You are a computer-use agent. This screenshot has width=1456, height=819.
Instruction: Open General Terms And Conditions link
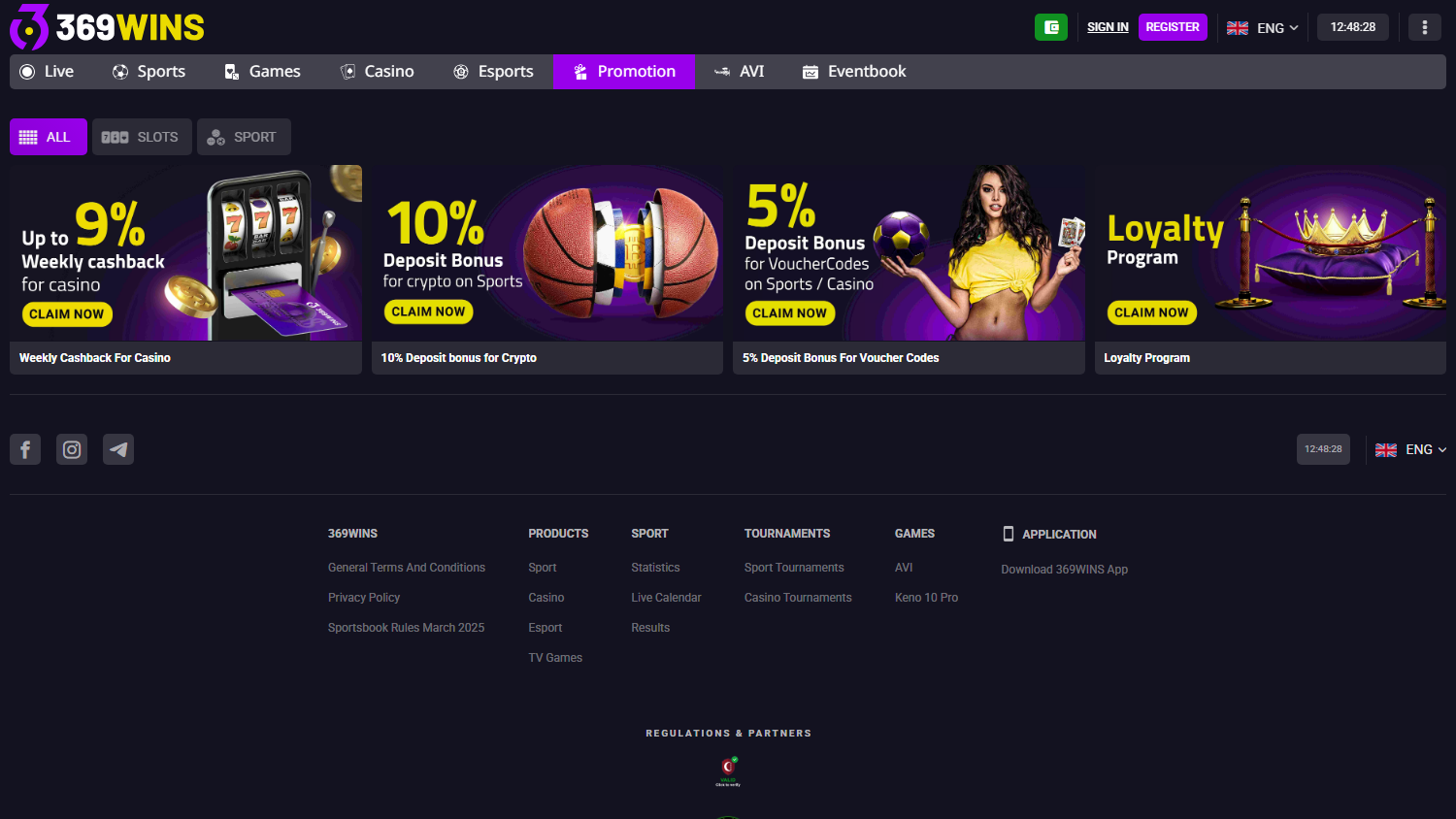(x=407, y=568)
